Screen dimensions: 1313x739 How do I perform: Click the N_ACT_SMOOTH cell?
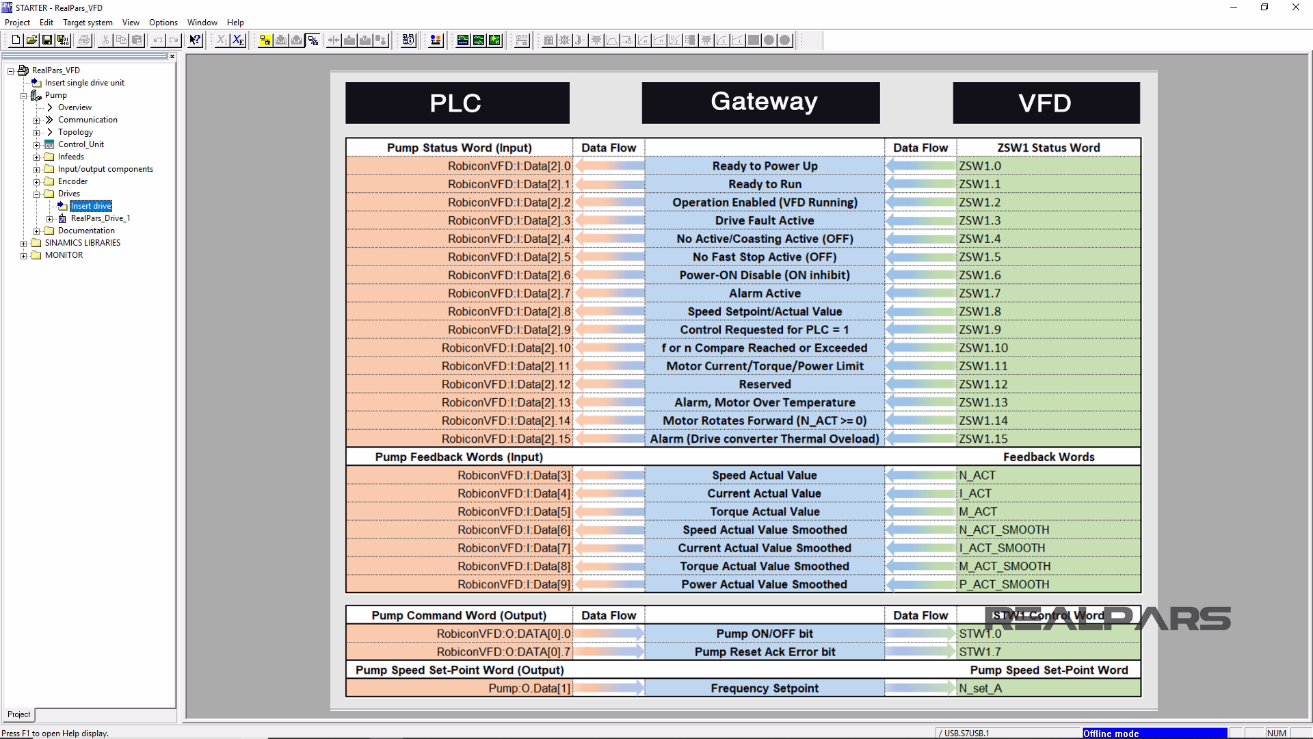[1048, 530]
